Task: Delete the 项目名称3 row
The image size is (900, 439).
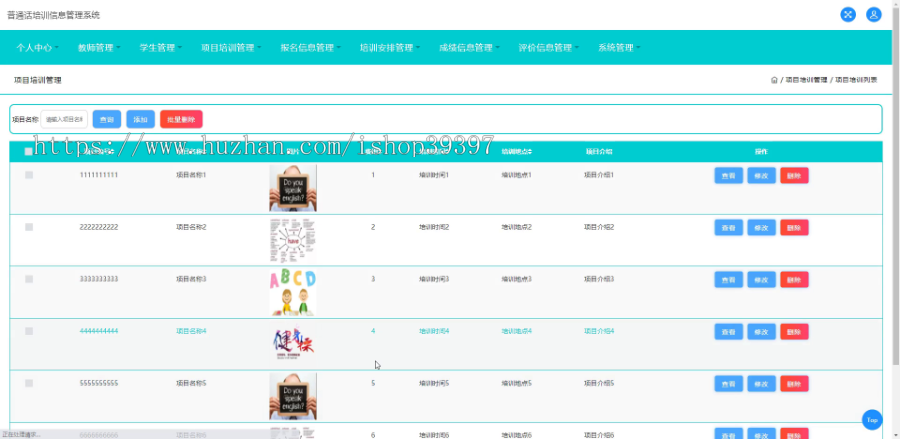Action: tap(794, 279)
